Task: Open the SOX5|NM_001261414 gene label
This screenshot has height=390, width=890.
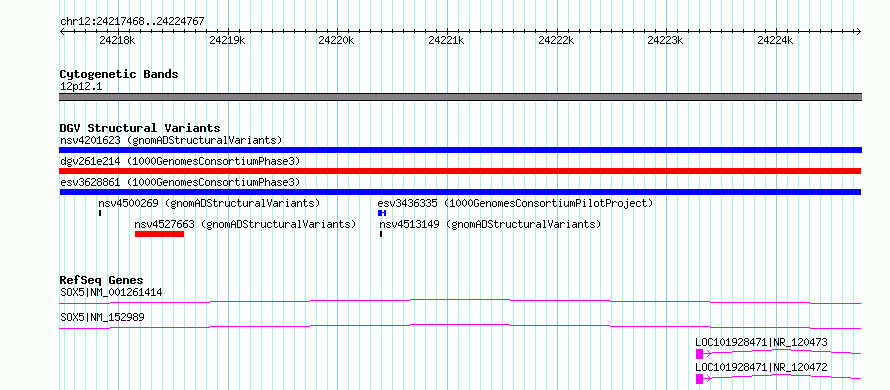Action: pos(111,293)
